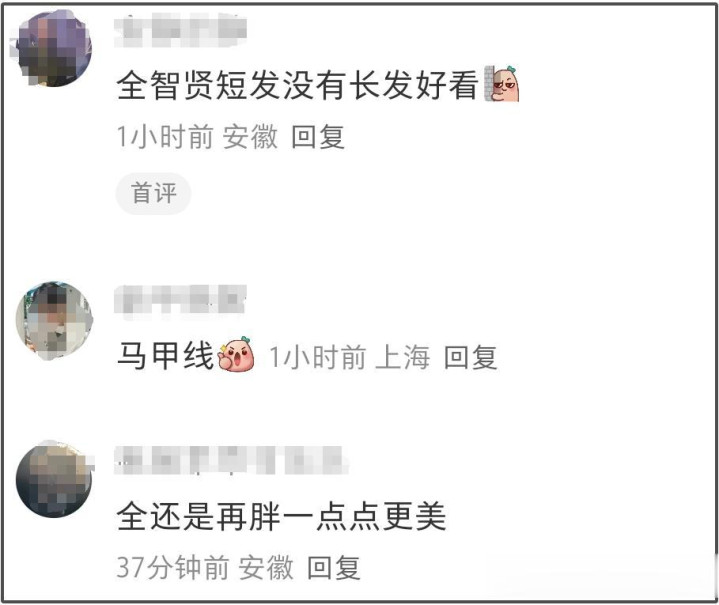719x605 pixels.
Task: Open blurred username above 马甲线 comment
Action: pyautogui.click(x=180, y=299)
